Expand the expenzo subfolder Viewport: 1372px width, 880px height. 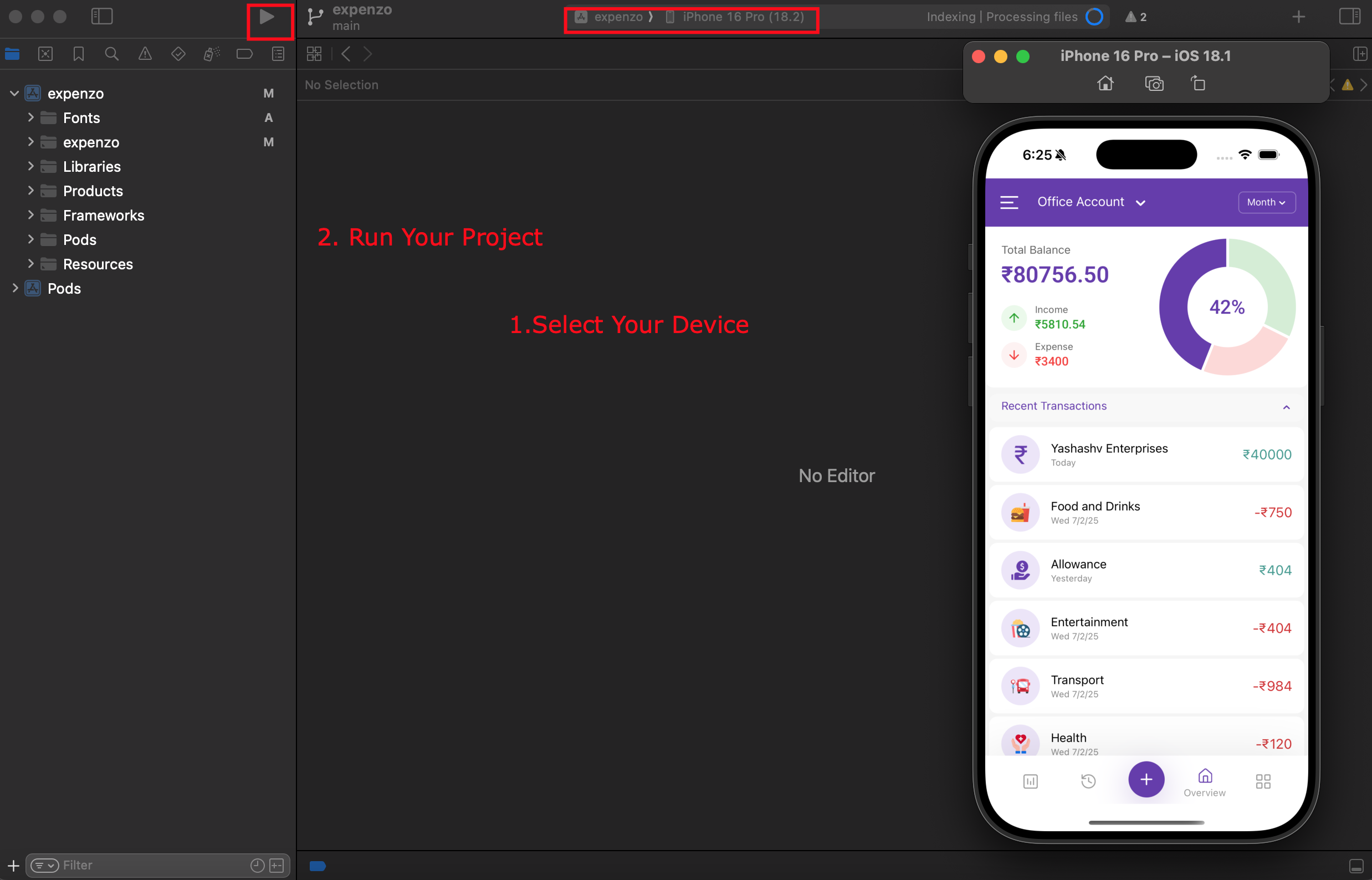(x=31, y=142)
